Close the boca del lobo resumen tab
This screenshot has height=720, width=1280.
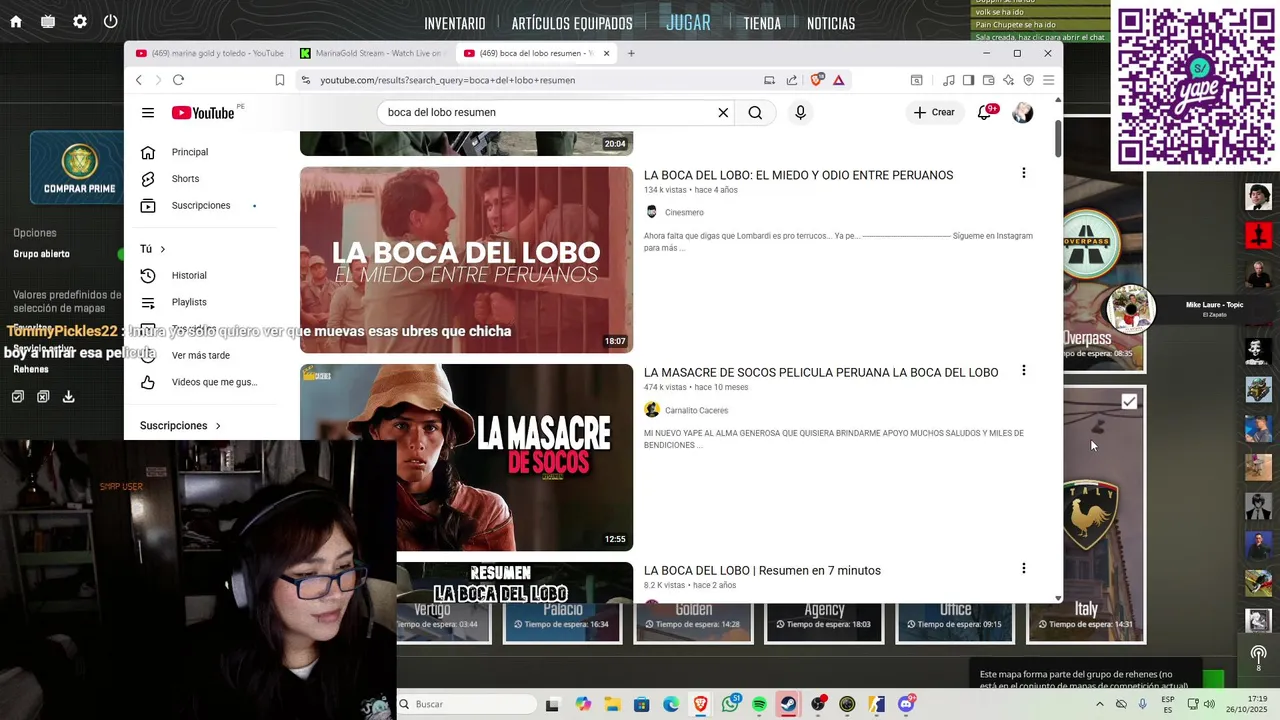click(x=606, y=53)
